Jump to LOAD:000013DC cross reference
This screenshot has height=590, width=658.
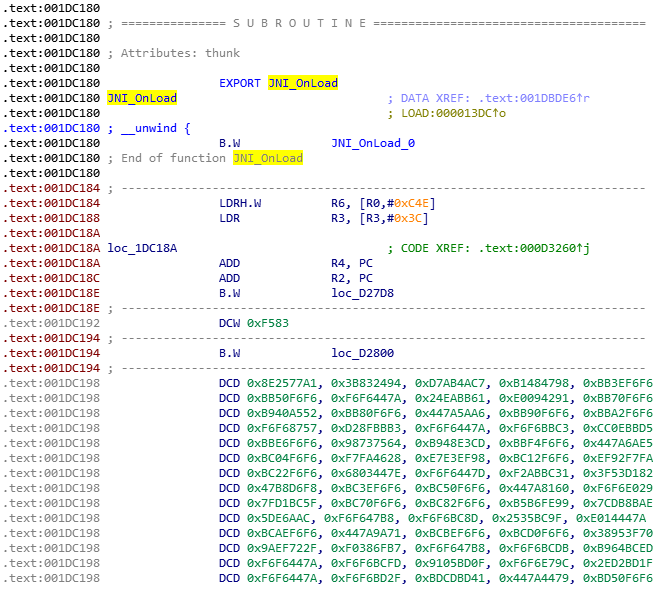tap(453, 113)
